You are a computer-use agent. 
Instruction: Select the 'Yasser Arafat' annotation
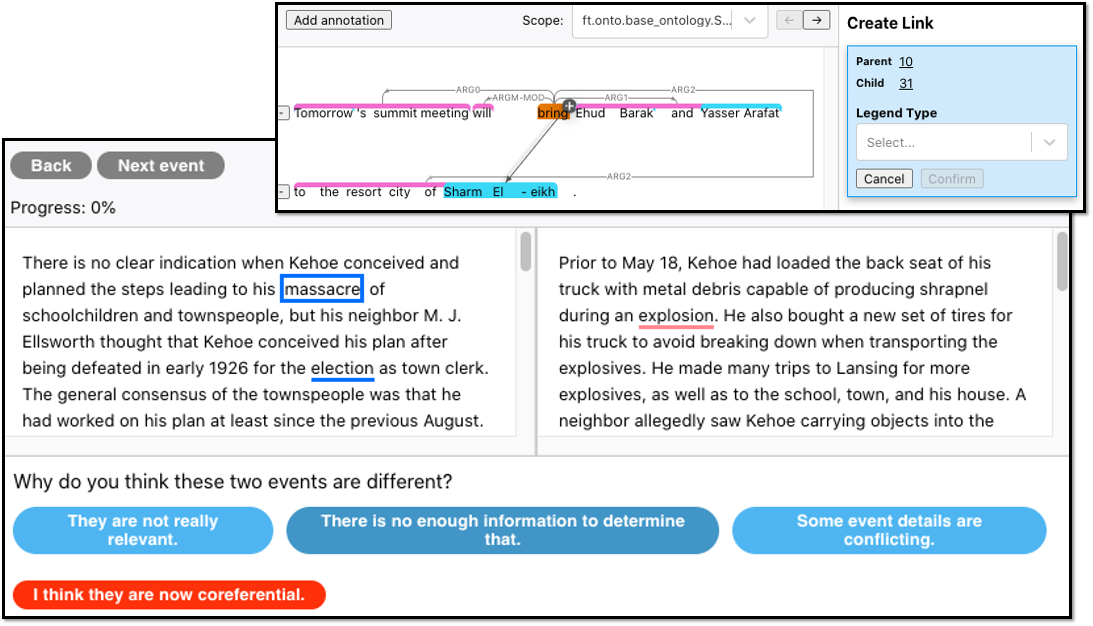point(740,113)
